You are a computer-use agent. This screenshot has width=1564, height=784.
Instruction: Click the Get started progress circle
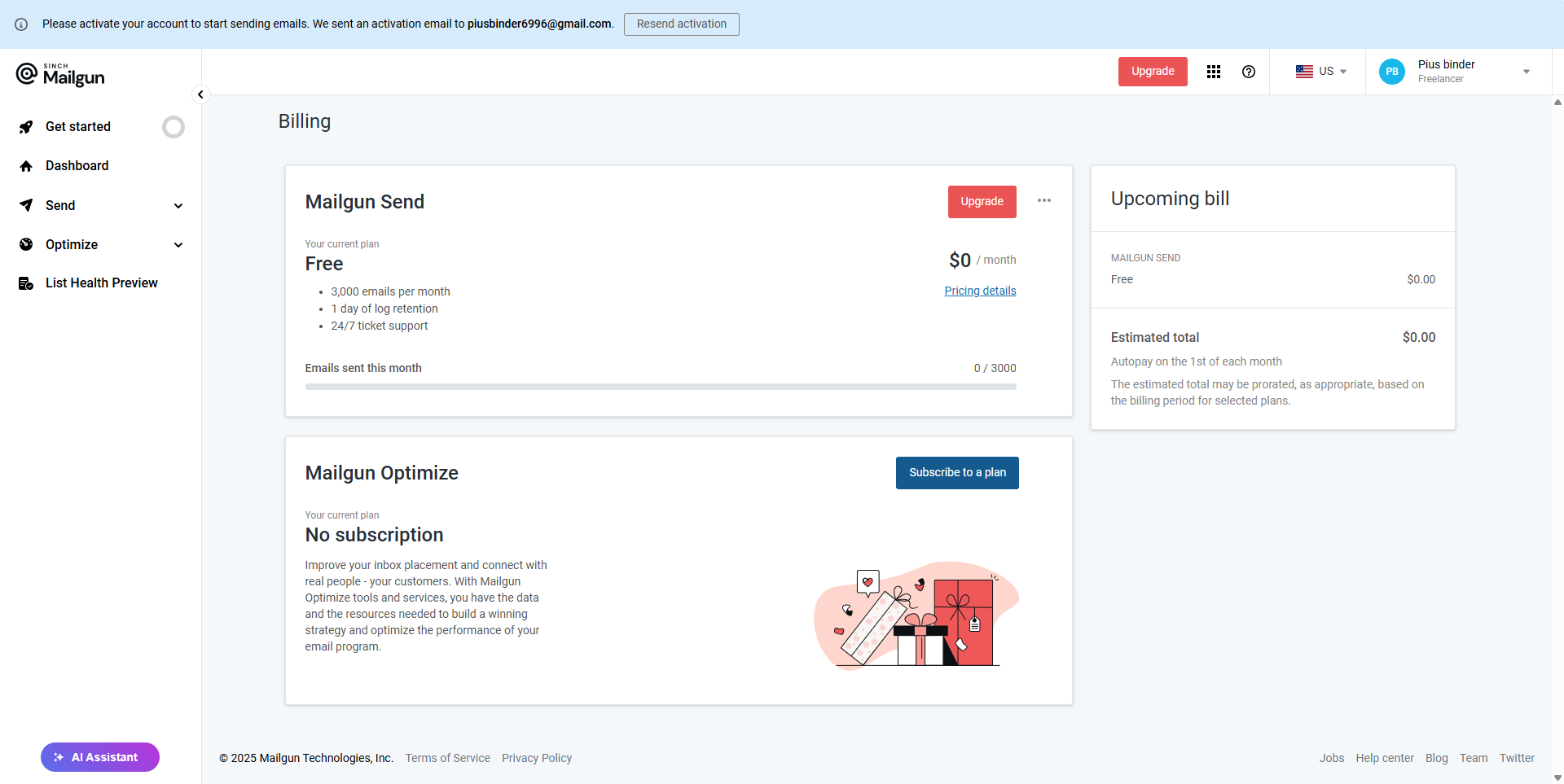(174, 127)
